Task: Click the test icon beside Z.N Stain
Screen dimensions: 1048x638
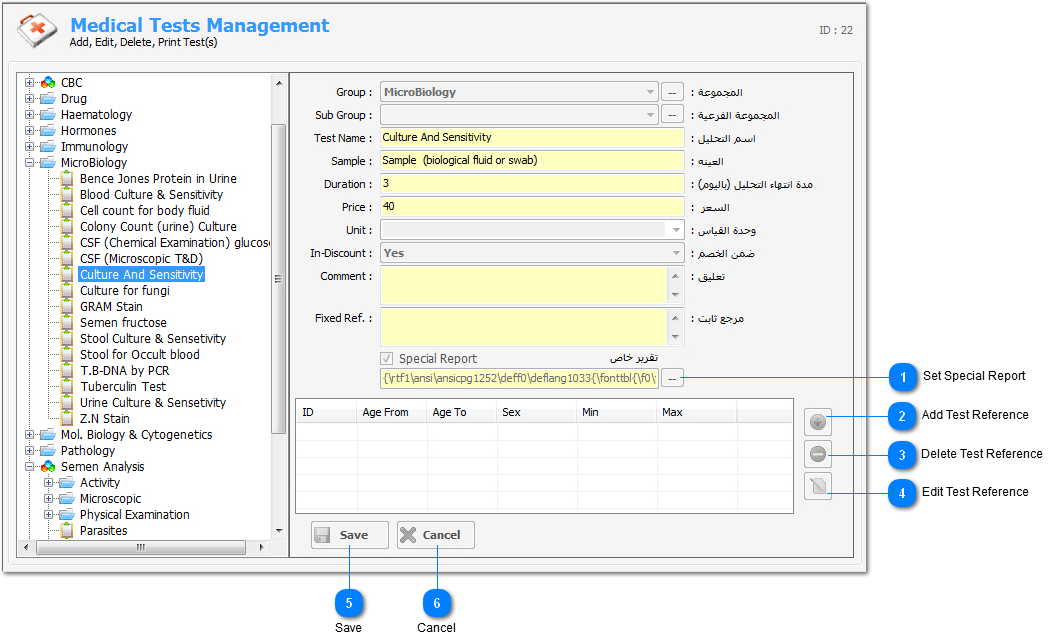Action: pyautogui.click(x=67, y=419)
